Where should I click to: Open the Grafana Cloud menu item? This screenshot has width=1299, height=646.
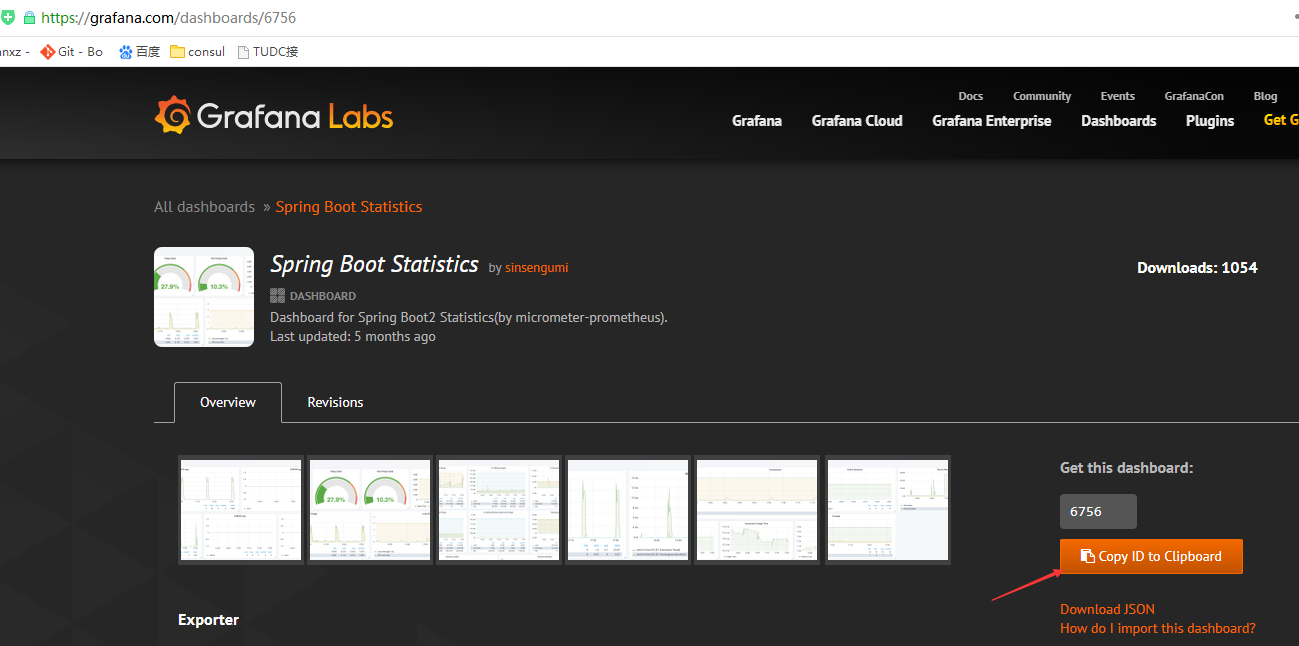pos(857,121)
